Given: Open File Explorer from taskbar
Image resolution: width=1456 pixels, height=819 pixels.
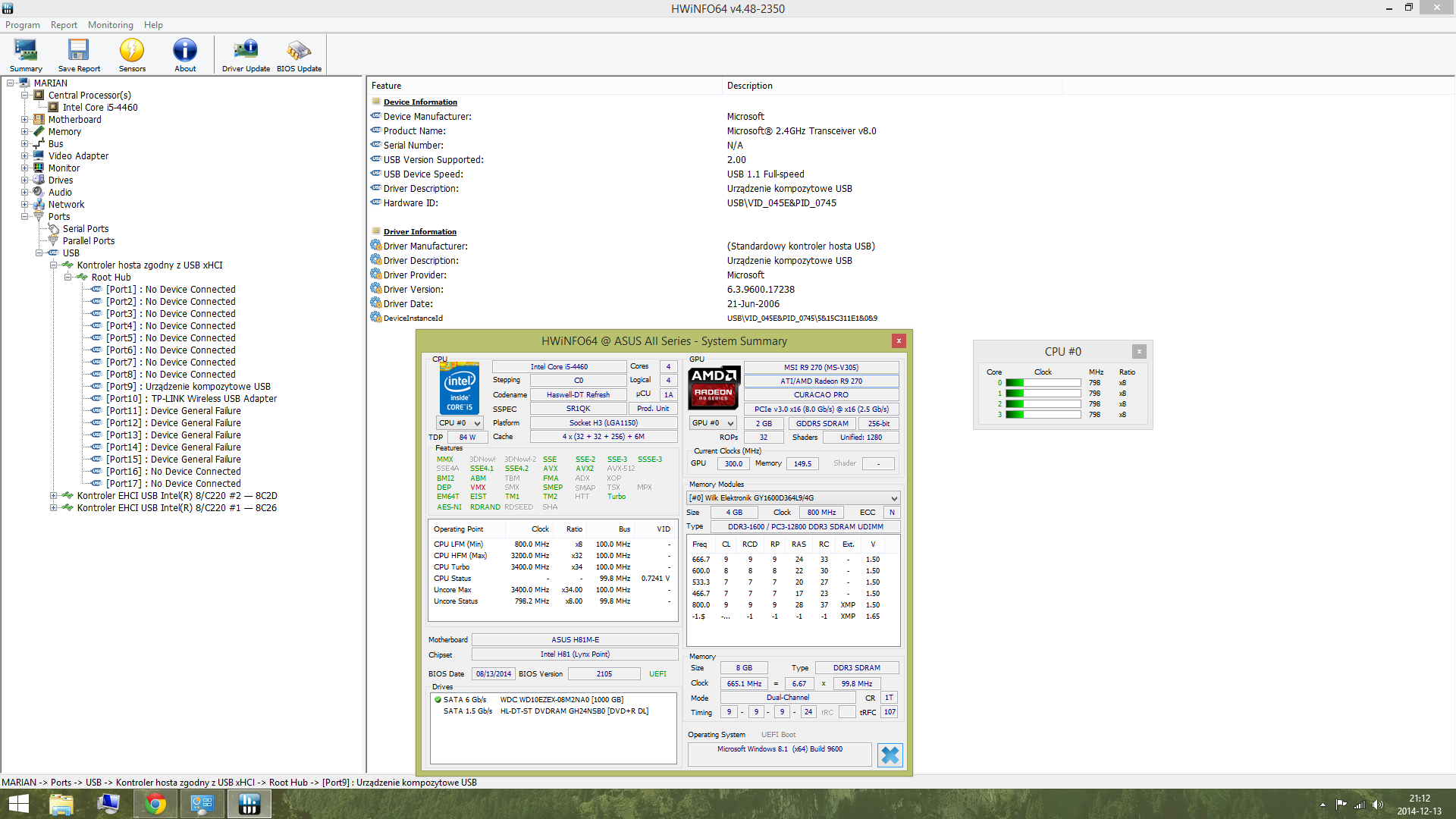Looking at the screenshot, I should coord(61,804).
